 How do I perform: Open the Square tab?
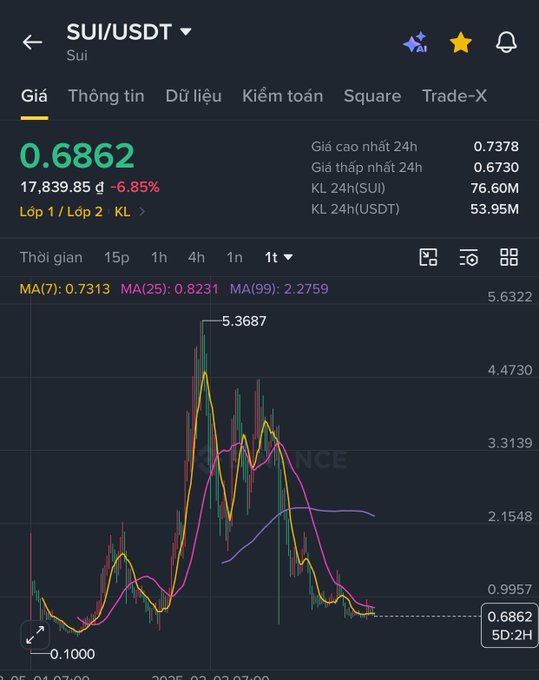click(372, 96)
